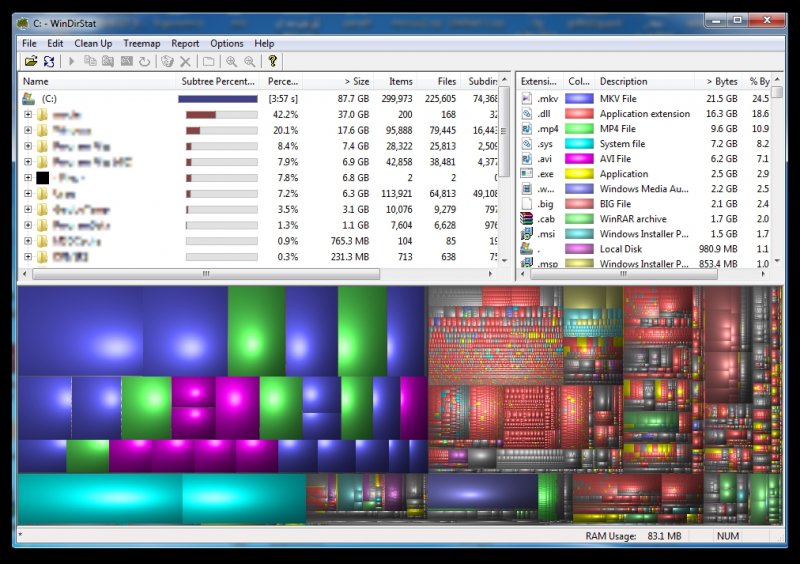Expand the folder sized 6.3 GB

coord(28,193)
